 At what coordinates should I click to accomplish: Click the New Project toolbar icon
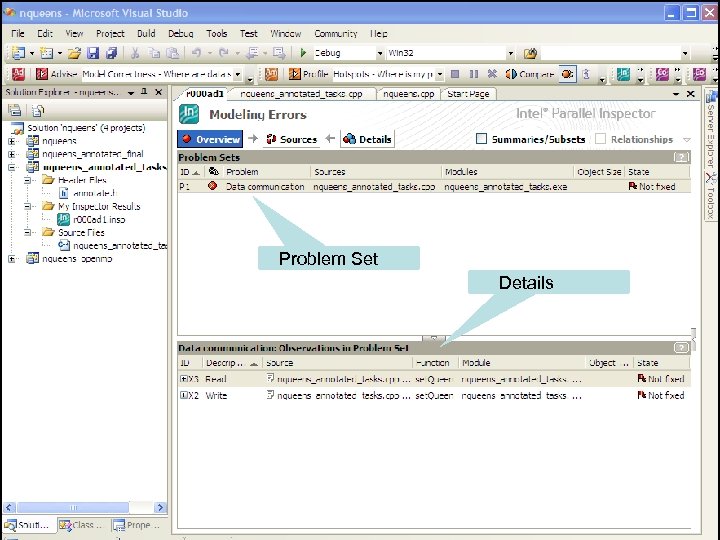(18, 53)
